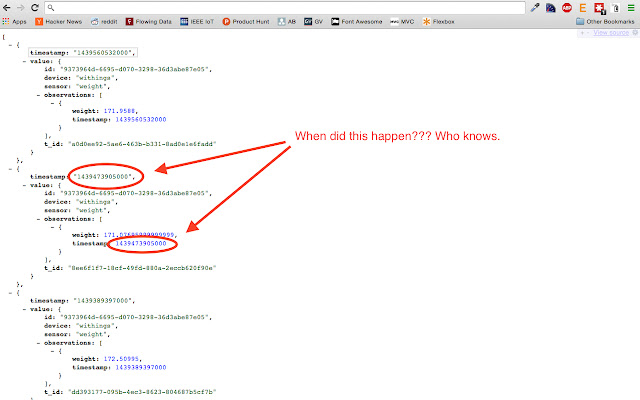The image size is (640, 400).
Task: Open the Hacker News bookmark
Action: click(58, 20)
